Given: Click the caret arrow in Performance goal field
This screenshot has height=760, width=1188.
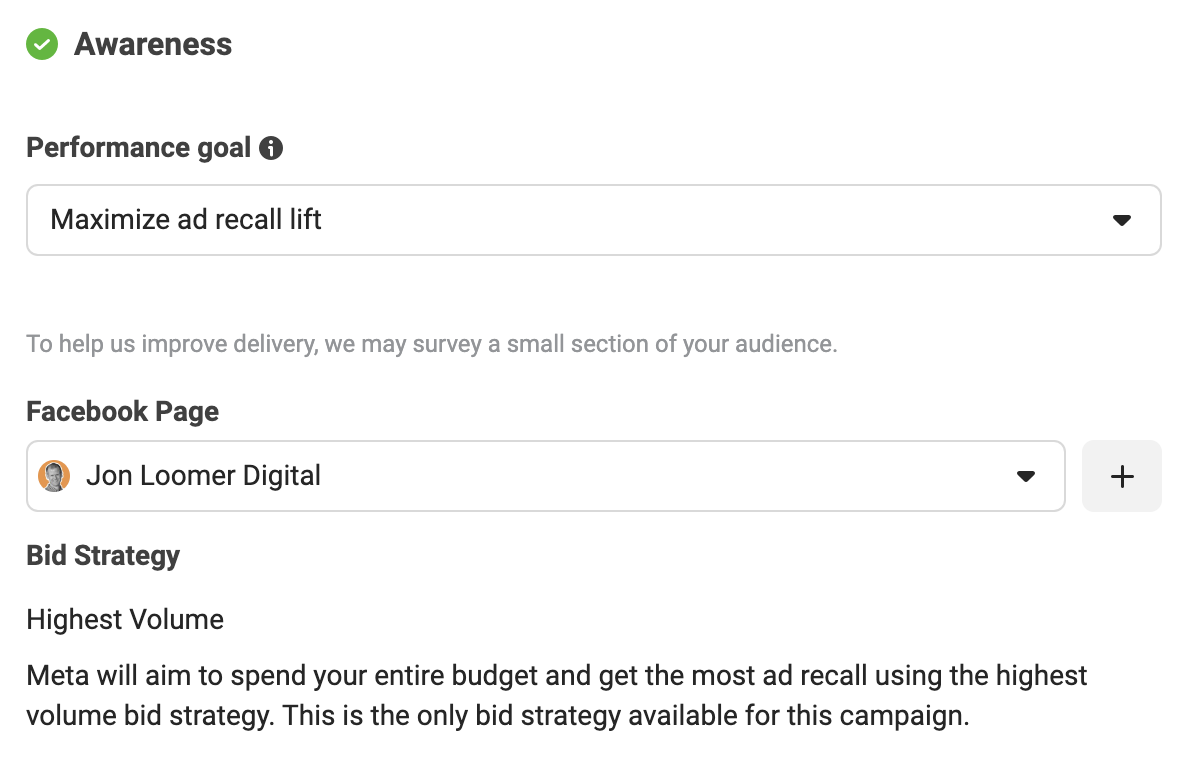Looking at the screenshot, I should tap(1121, 220).
